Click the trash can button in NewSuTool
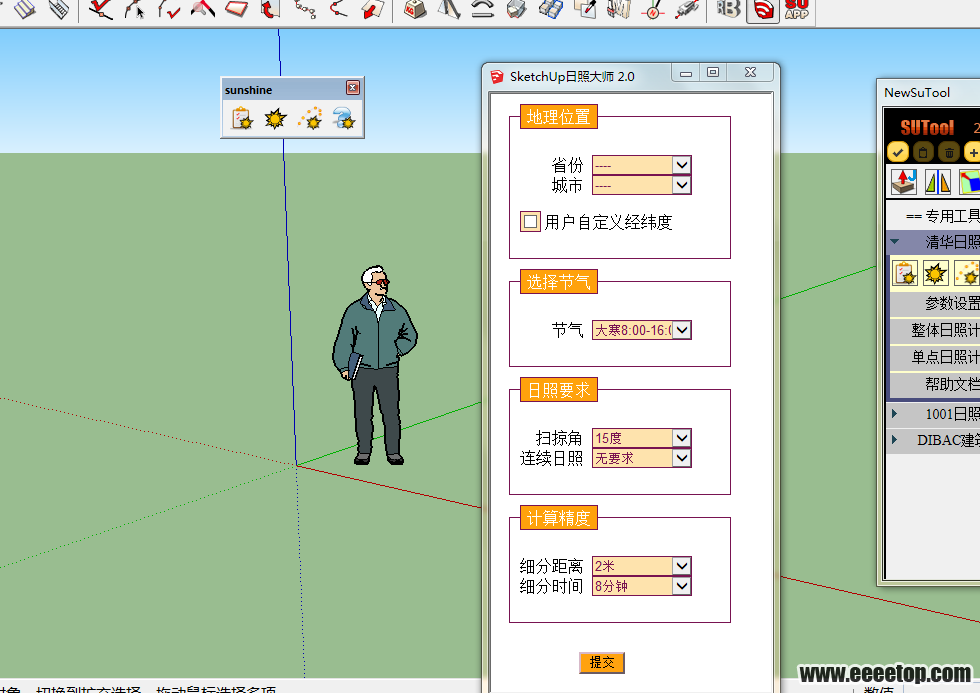This screenshot has height=693, width=980. point(949,152)
